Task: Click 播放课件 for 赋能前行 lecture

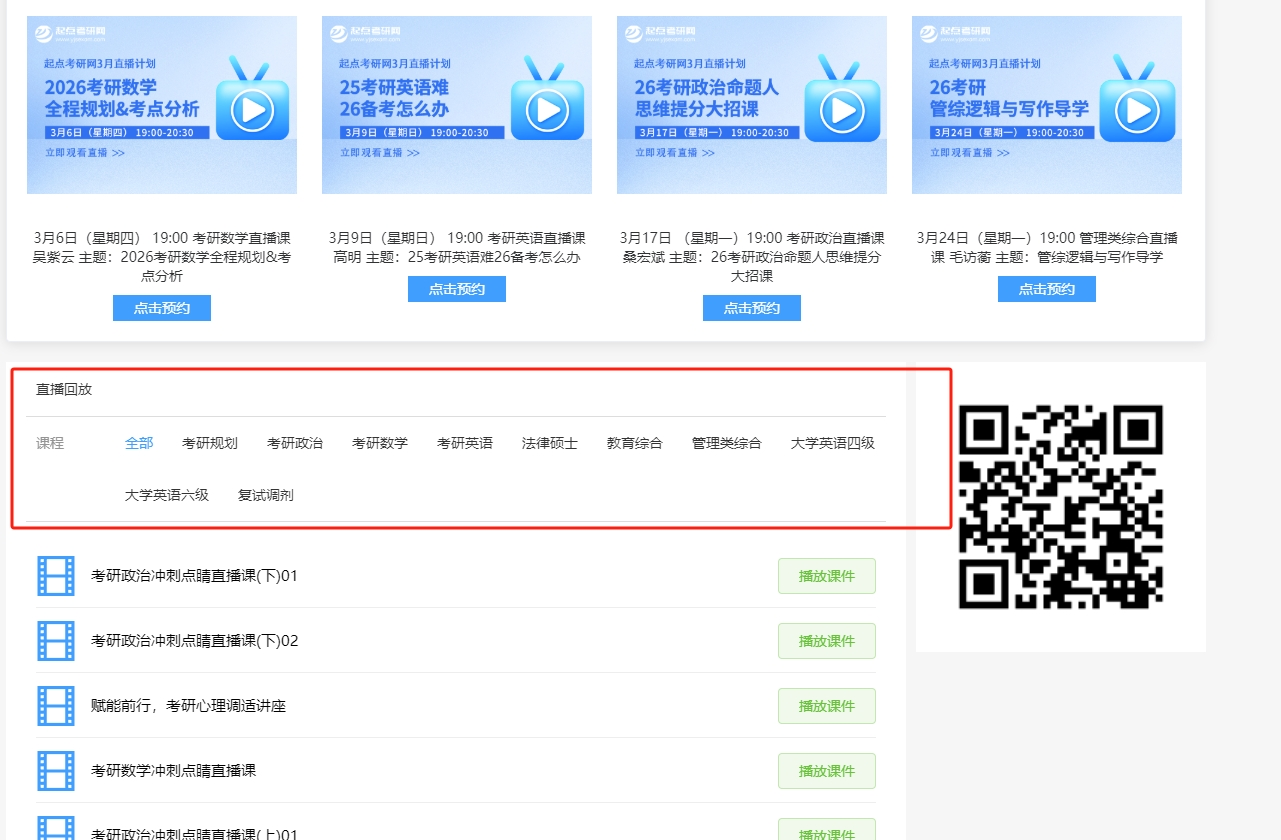Action: click(827, 706)
